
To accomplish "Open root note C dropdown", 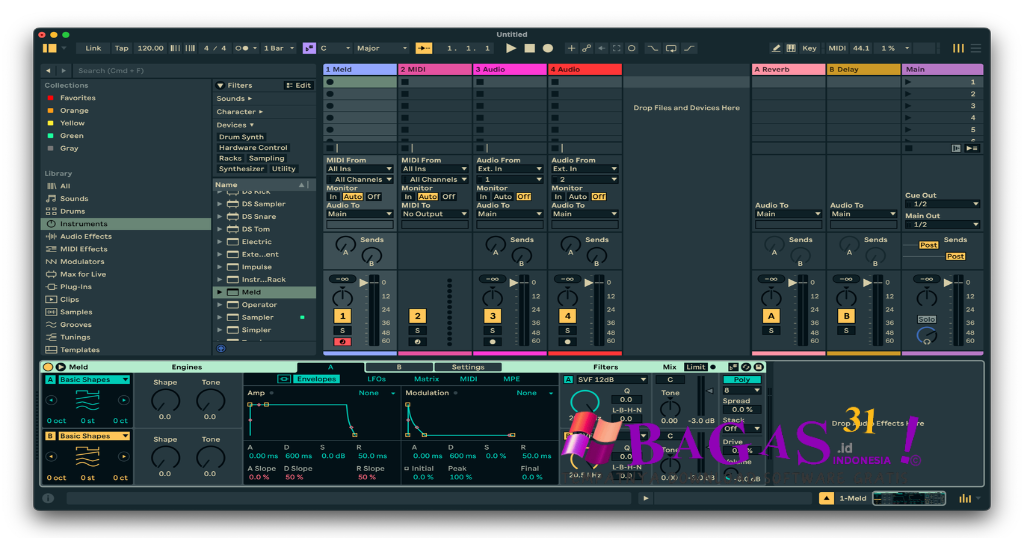I will point(335,48).
